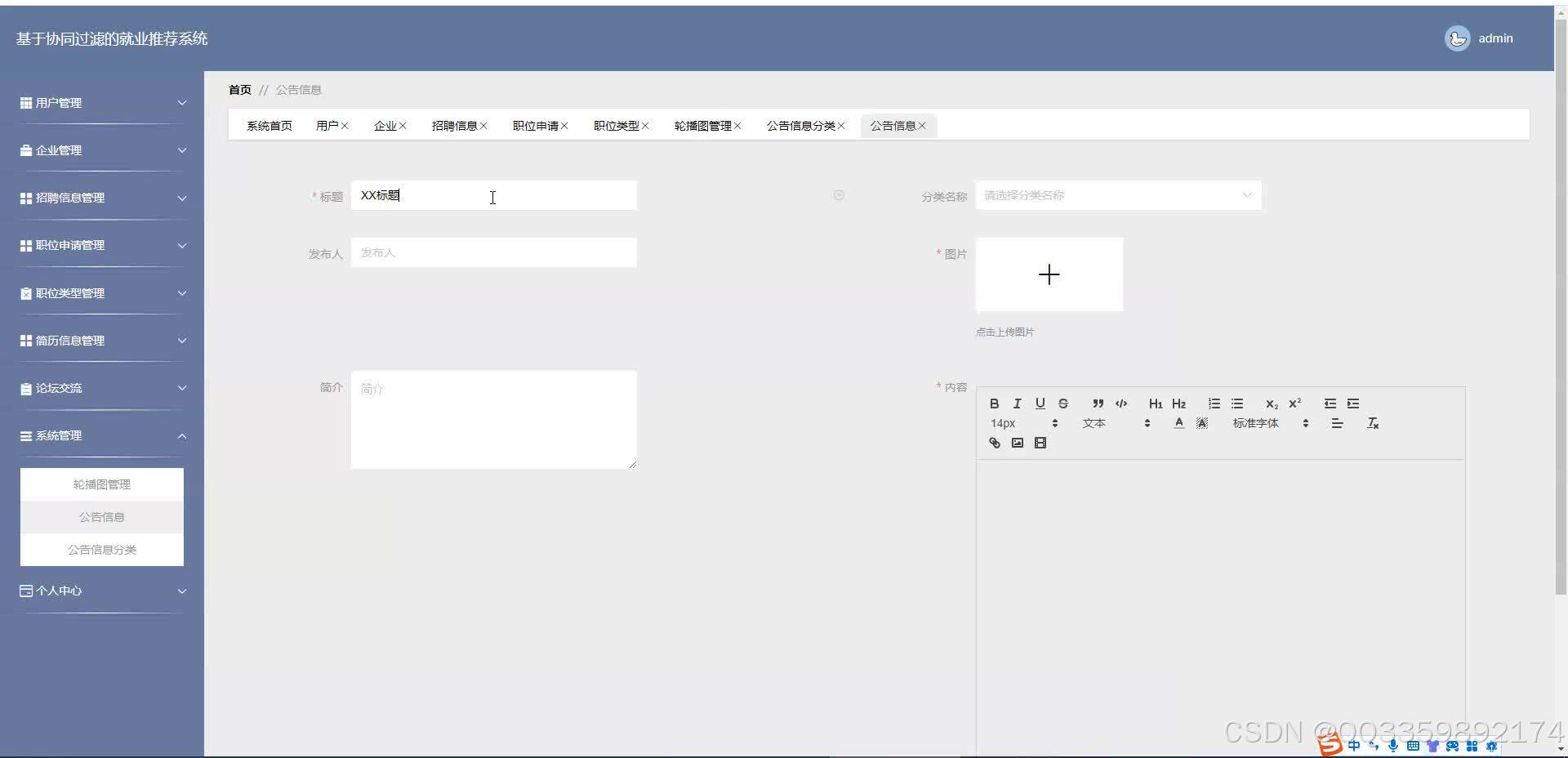Toggle bold formatting in the content editor
The image size is (1568, 758).
pyautogui.click(x=994, y=404)
